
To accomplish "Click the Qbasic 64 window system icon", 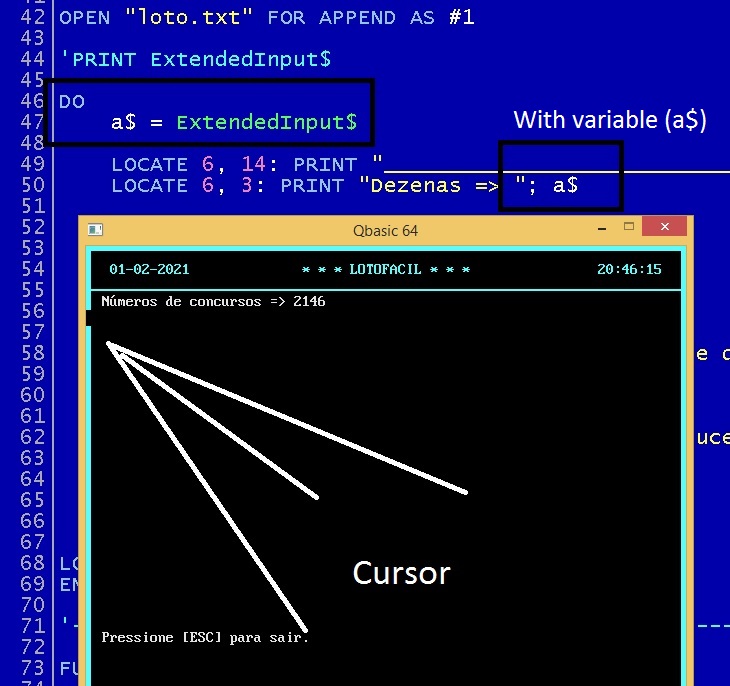I will tap(96, 230).
